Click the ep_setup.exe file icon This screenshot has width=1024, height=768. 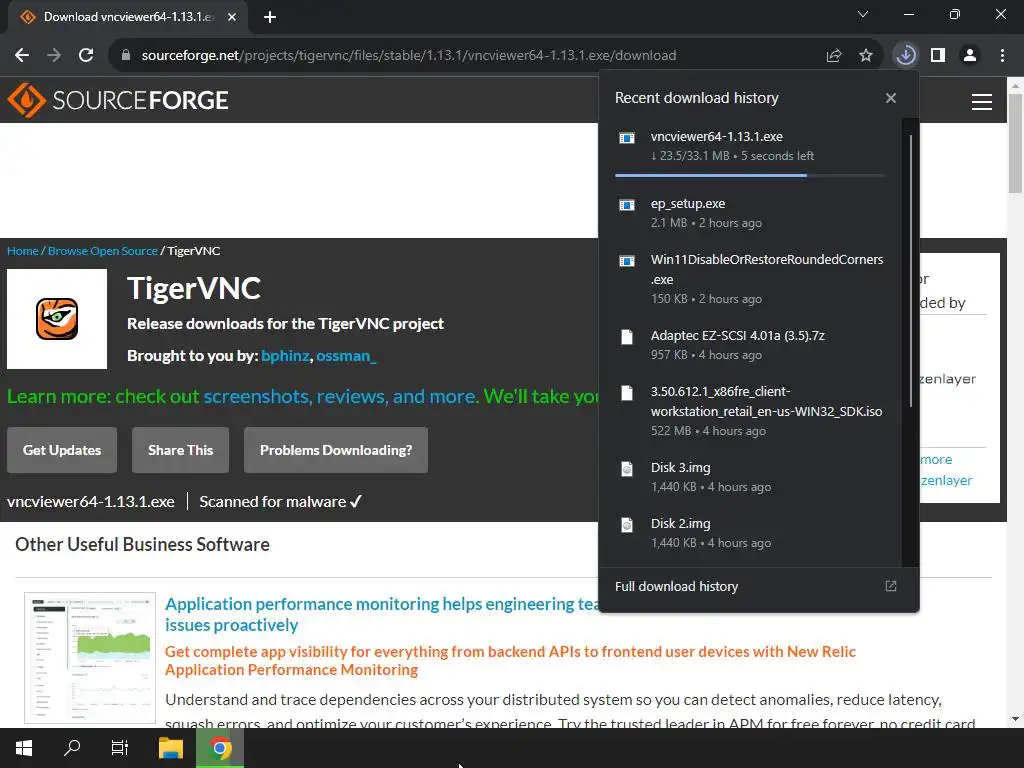[x=627, y=205]
